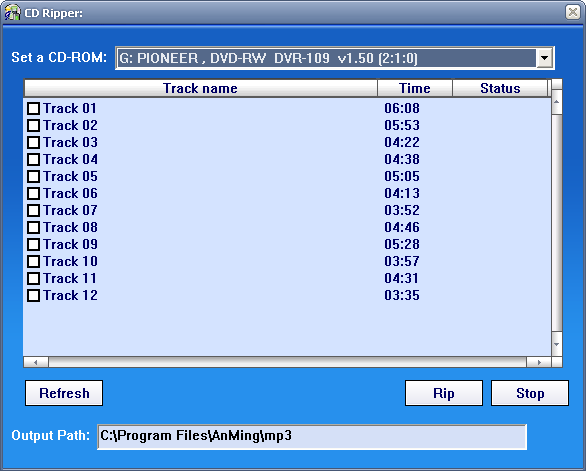Viewport: 586px width, 471px height.
Task: Tick the Track 01 checkbox
Action: (x=34, y=108)
